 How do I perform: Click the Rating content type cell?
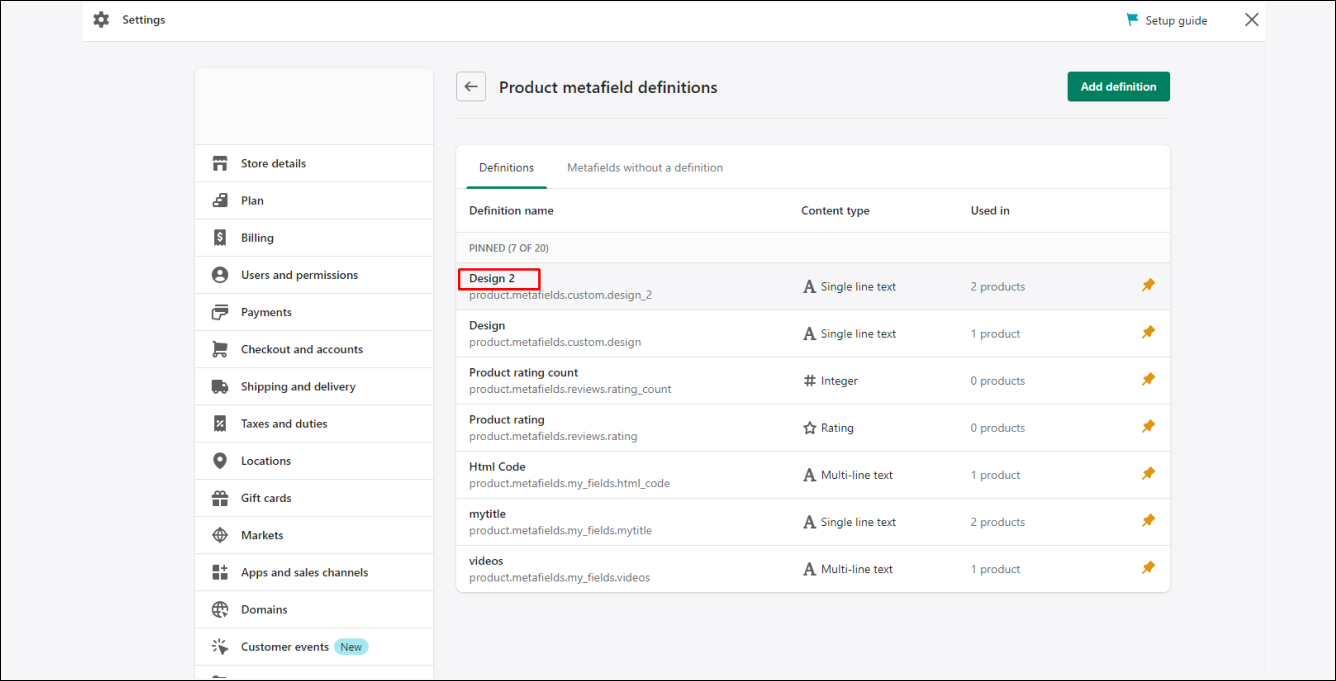[x=828, y=428]
